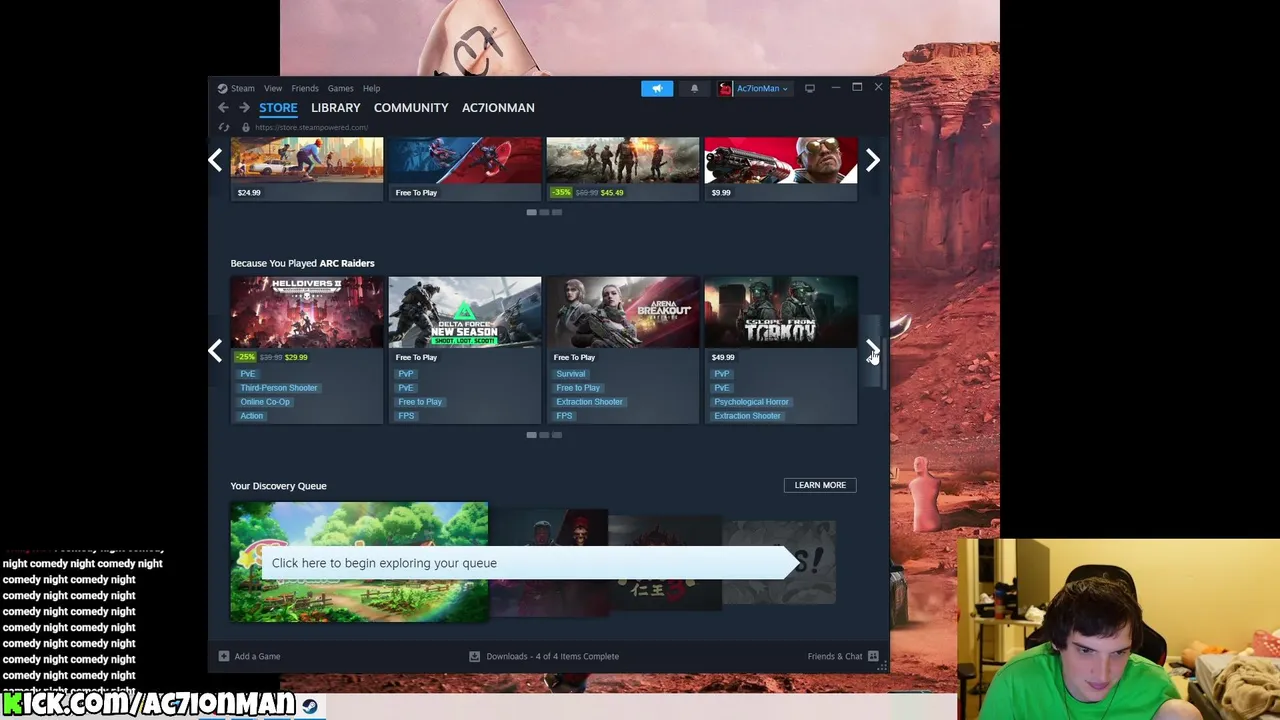
Task: Open the blue megaphone announcements button
Action: pyautogui.click(x=657, y=88)
